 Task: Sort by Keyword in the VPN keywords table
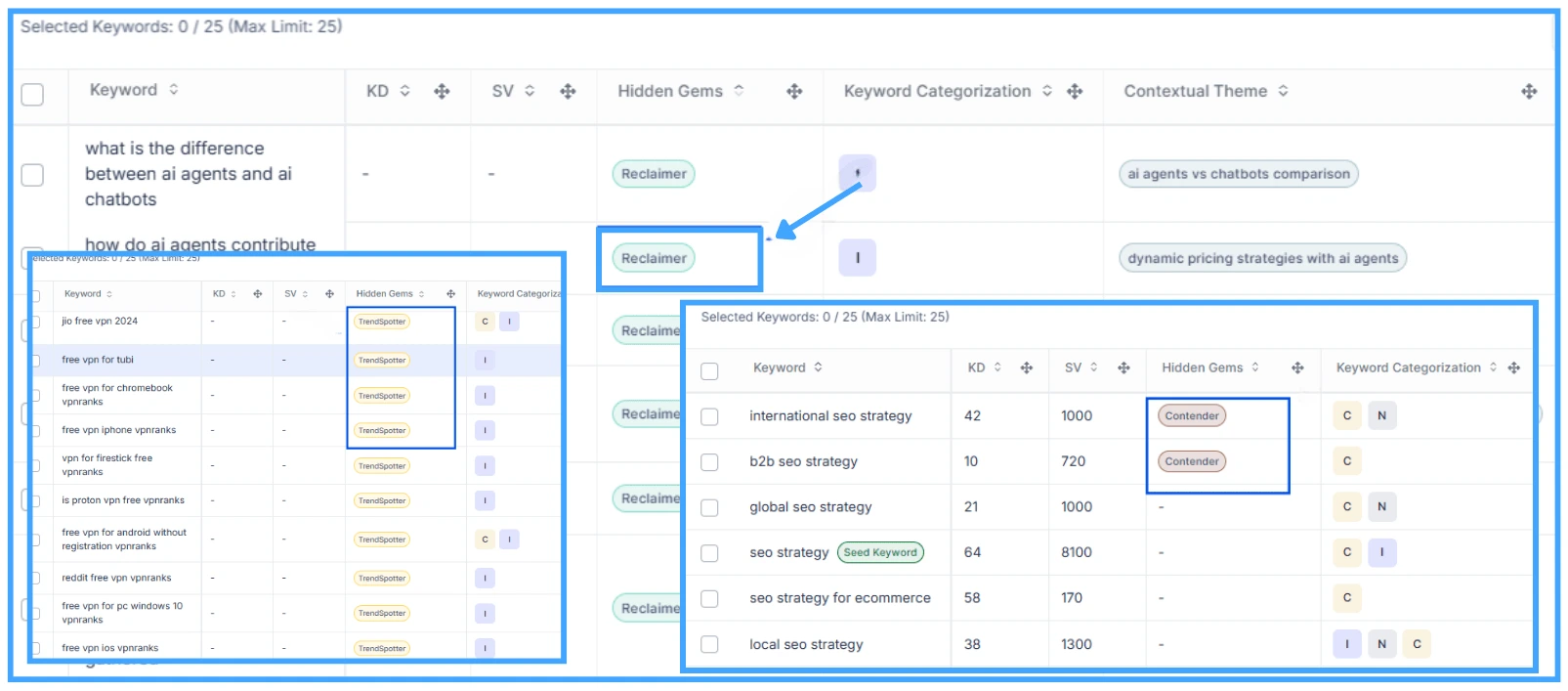(109, 293)
